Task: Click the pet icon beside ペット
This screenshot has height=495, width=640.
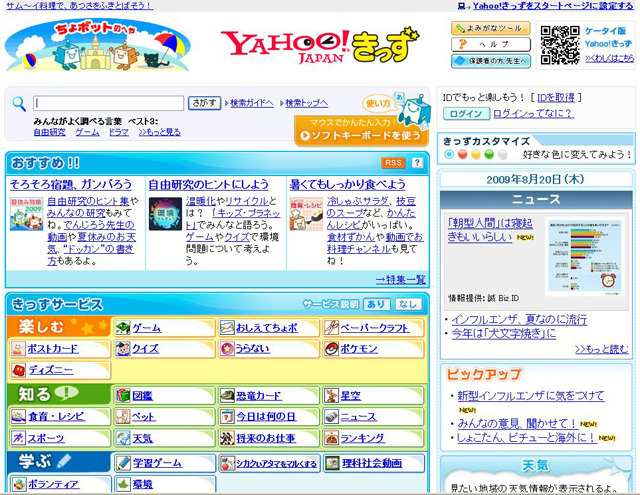Action: click(x=122, y=416)
